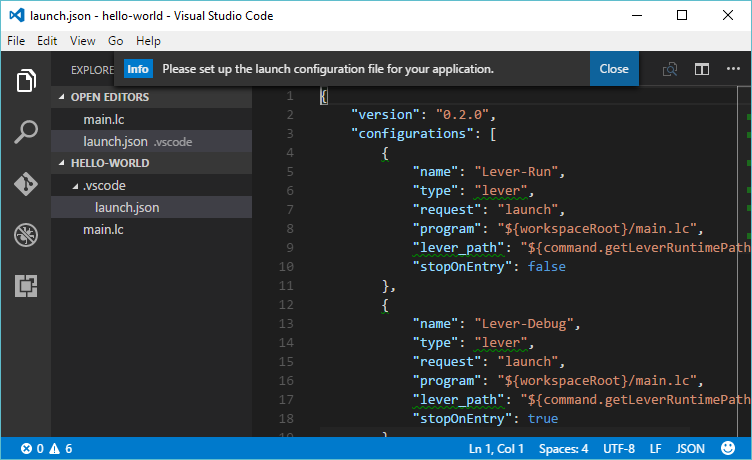Collapse the OPEN EDITORS section
The image size is (752, 460).
(x=109, y=97)
